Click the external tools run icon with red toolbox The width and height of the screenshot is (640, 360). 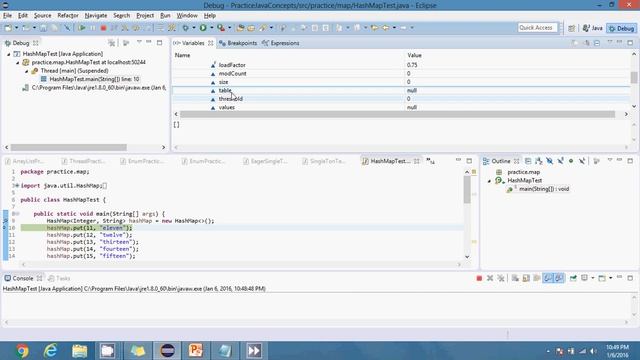(x=221, y=28)
